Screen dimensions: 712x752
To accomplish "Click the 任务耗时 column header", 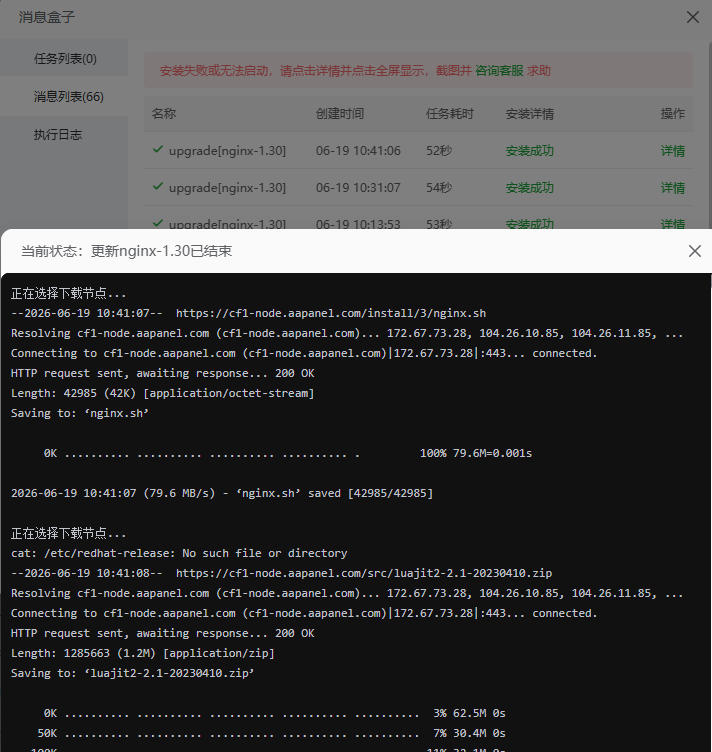I will 449,114.
